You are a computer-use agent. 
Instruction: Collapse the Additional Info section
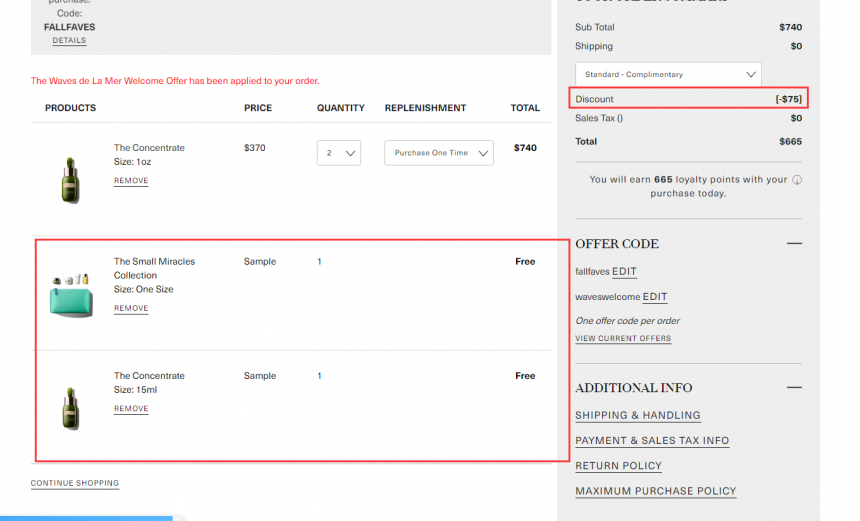pyautogui.click(x=794, y=387)
